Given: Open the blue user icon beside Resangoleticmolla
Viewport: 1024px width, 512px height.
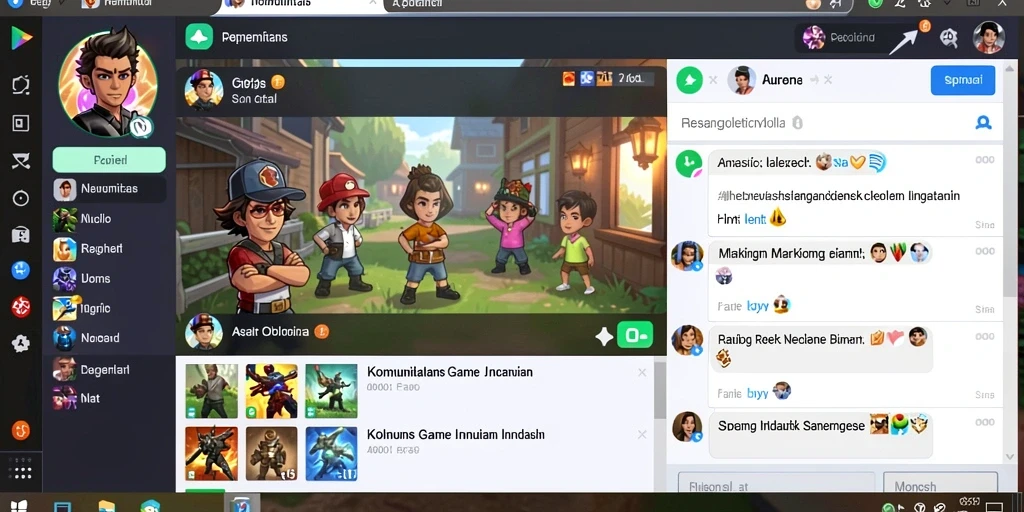Looking at the screenshot, I should (982, 122).
